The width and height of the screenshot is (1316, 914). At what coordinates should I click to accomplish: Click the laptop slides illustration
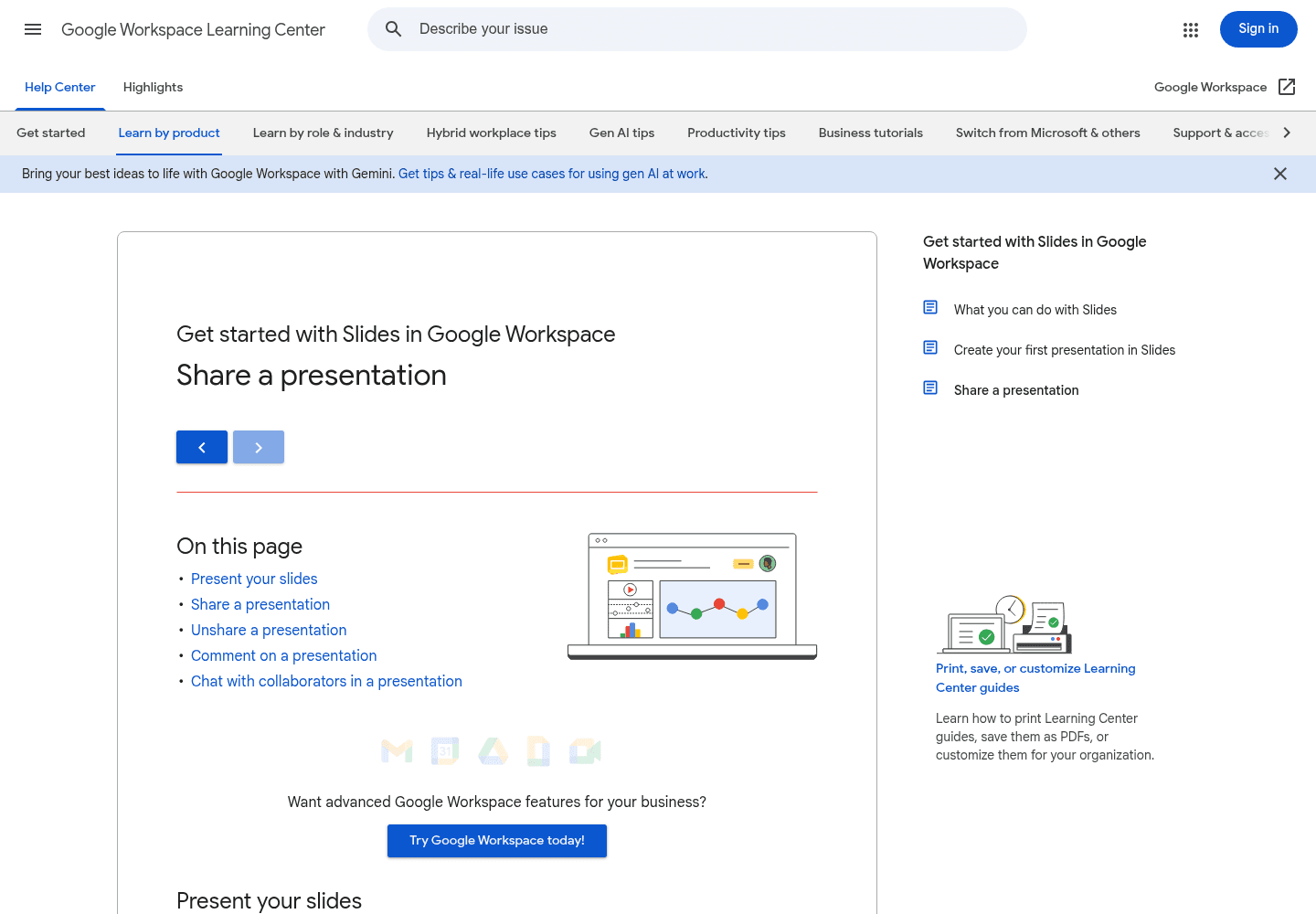click(x=692, y=596)
